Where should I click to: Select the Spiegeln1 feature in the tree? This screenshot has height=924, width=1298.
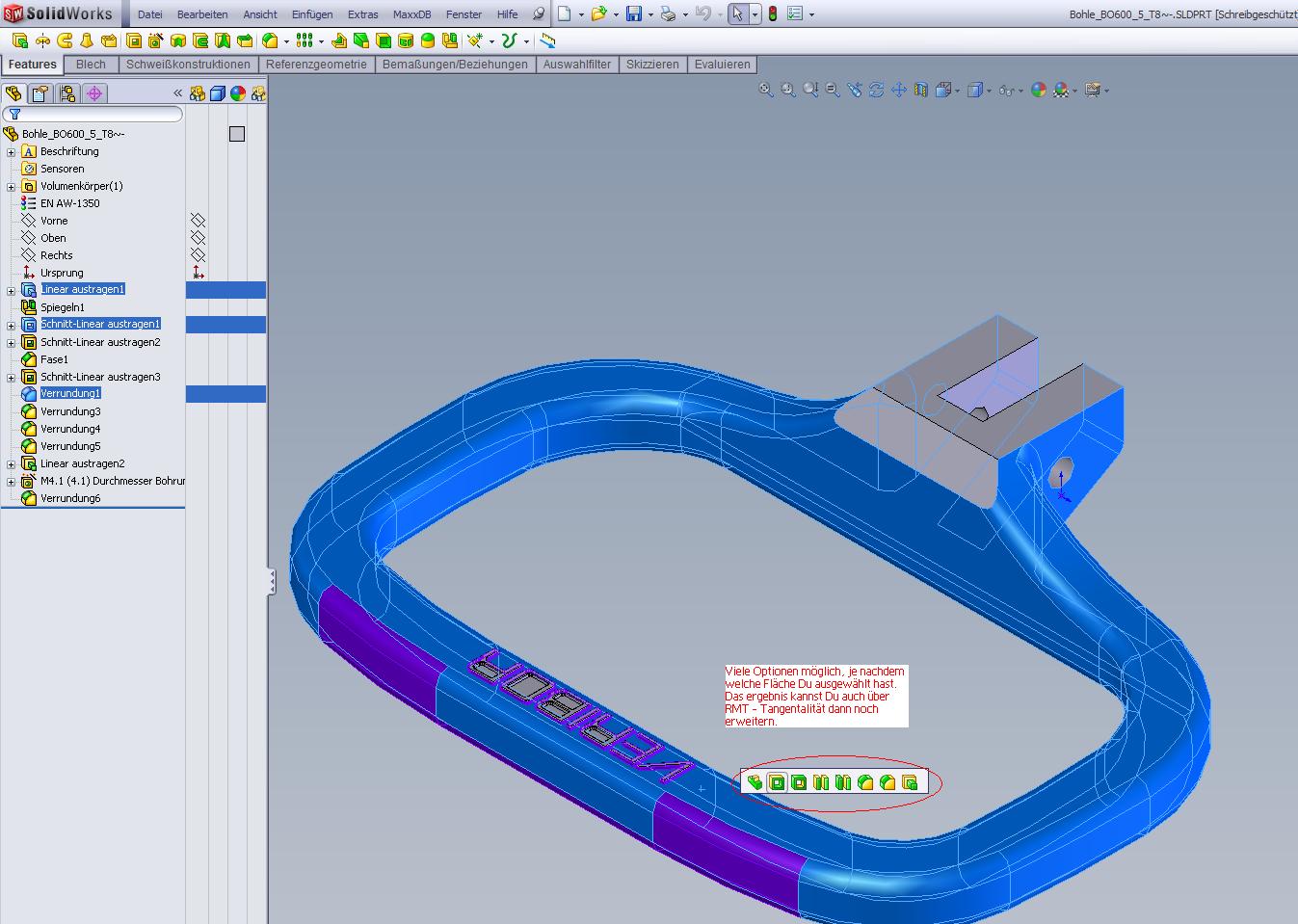(x=62, y=307)
